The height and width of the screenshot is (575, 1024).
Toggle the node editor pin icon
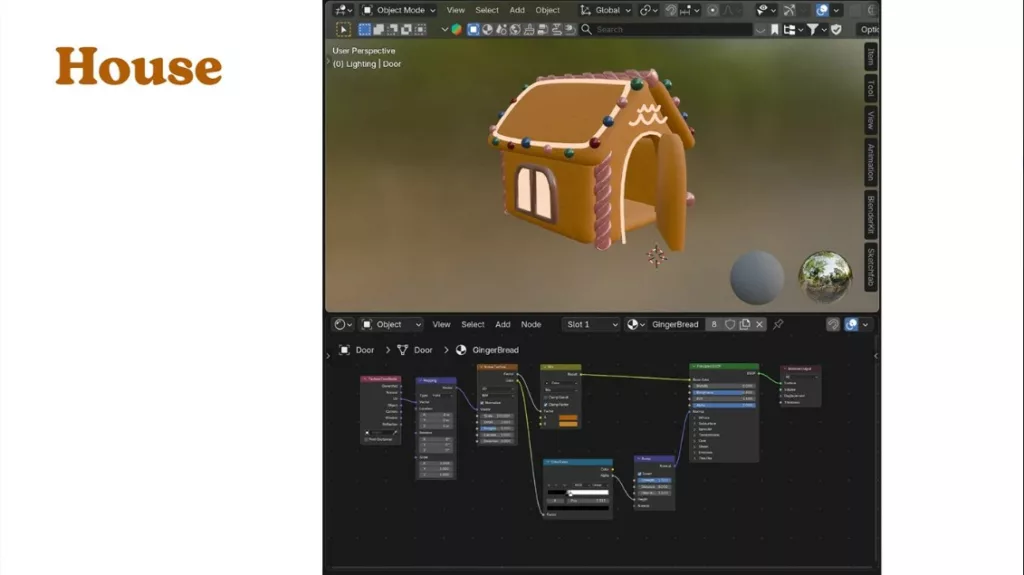[778, 324]
